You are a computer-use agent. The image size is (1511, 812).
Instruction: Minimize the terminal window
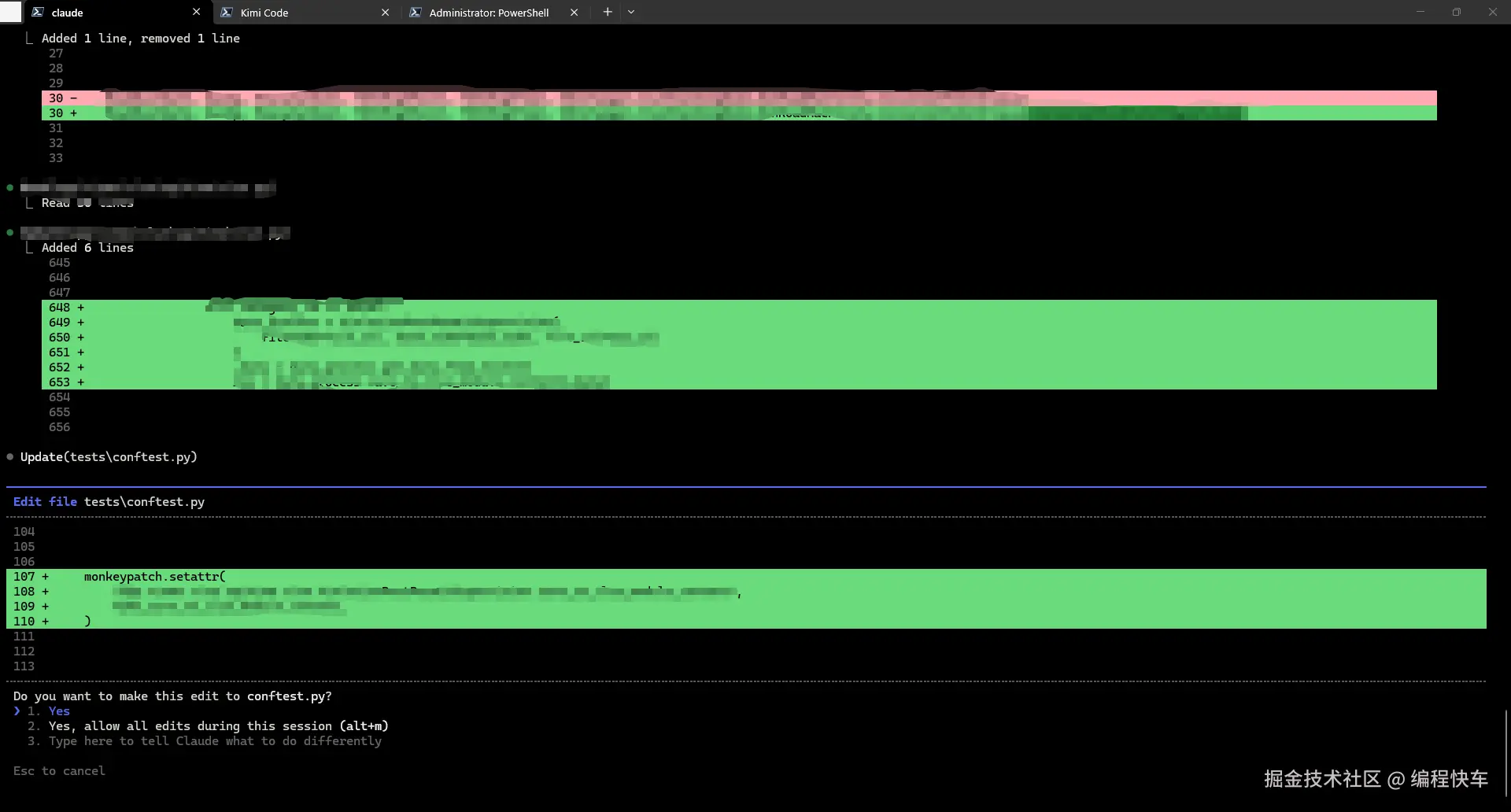tap(1420, 12)
